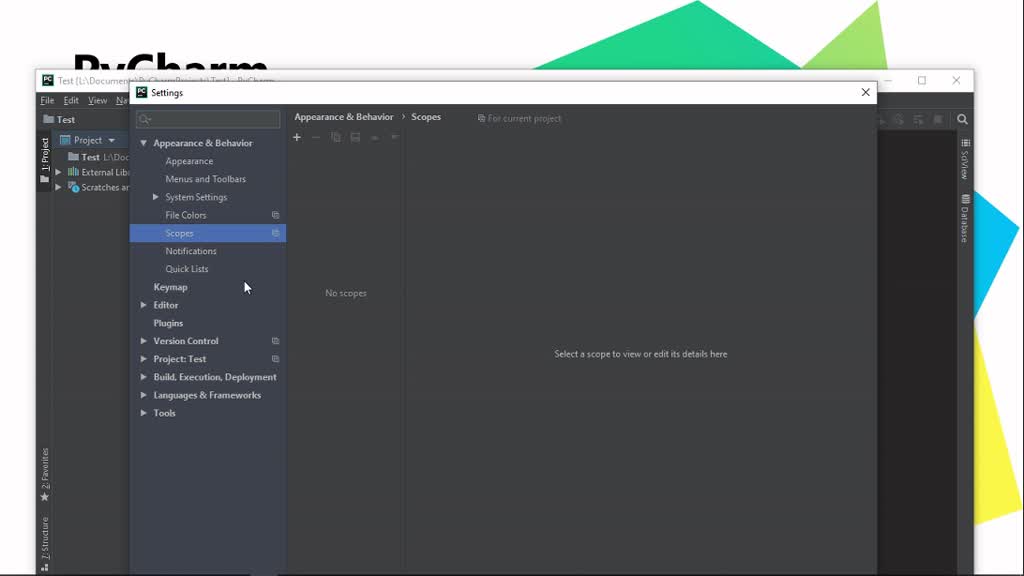The width and height of the screenshot is (1024, 576).
Task: Select the Scopes settings page
Action: pyautogui.click(x=208, y=233)
